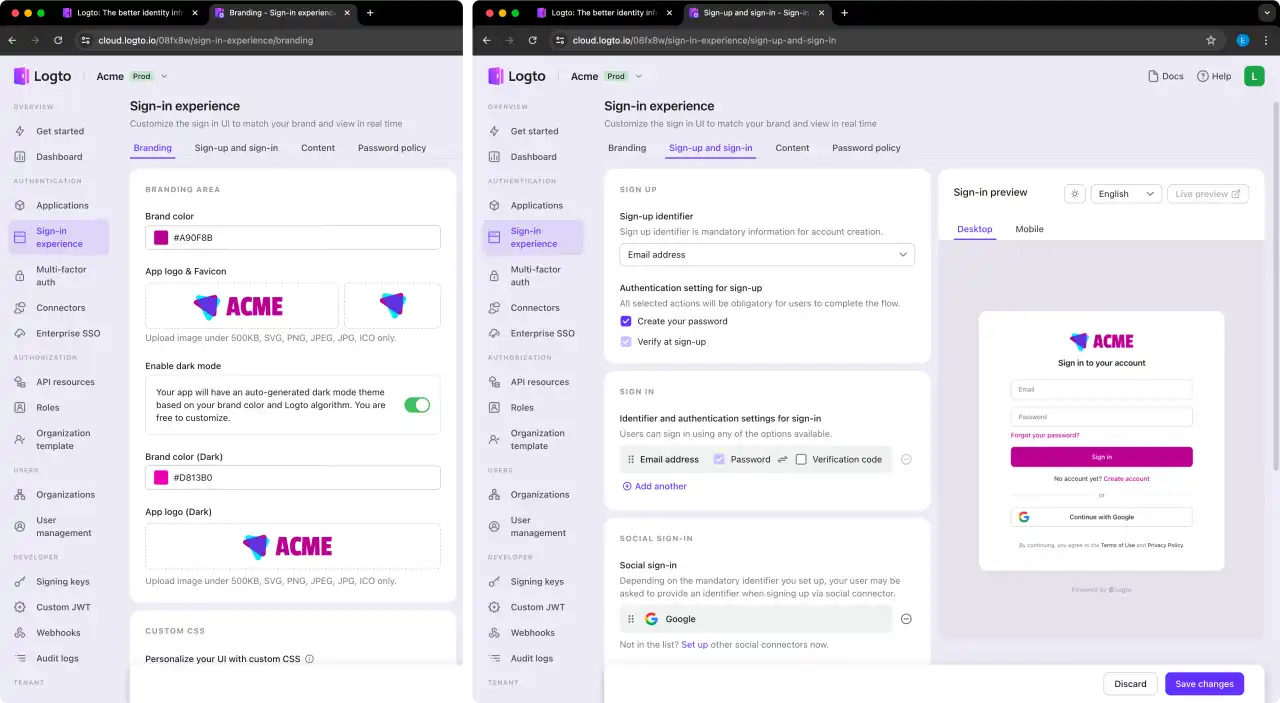Open tab list chevron in right browser
The width and height of the screenshot is (1280, 703).
(x=1266, y=13)
